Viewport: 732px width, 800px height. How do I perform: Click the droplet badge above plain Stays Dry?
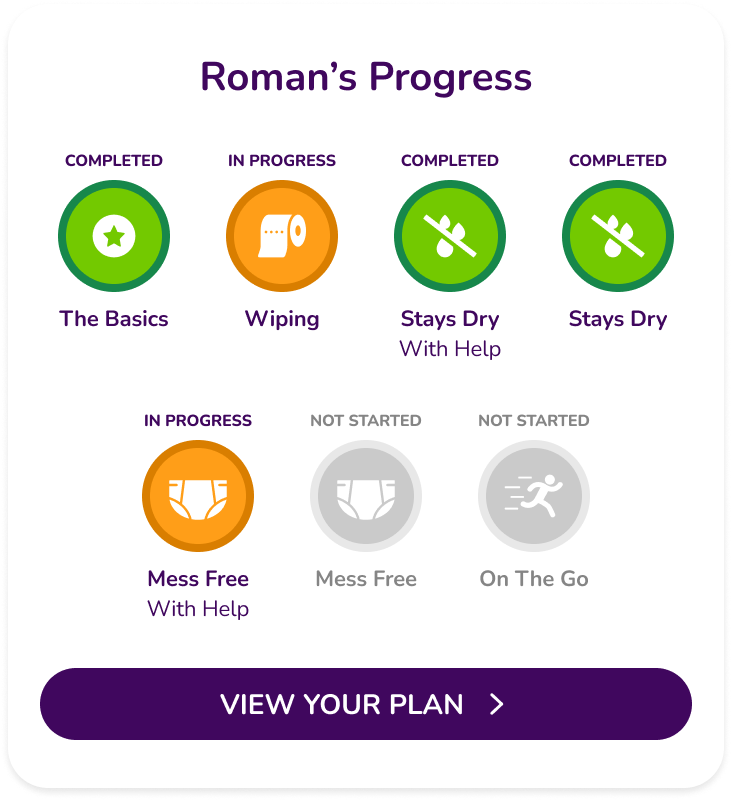tap(618, 236)
